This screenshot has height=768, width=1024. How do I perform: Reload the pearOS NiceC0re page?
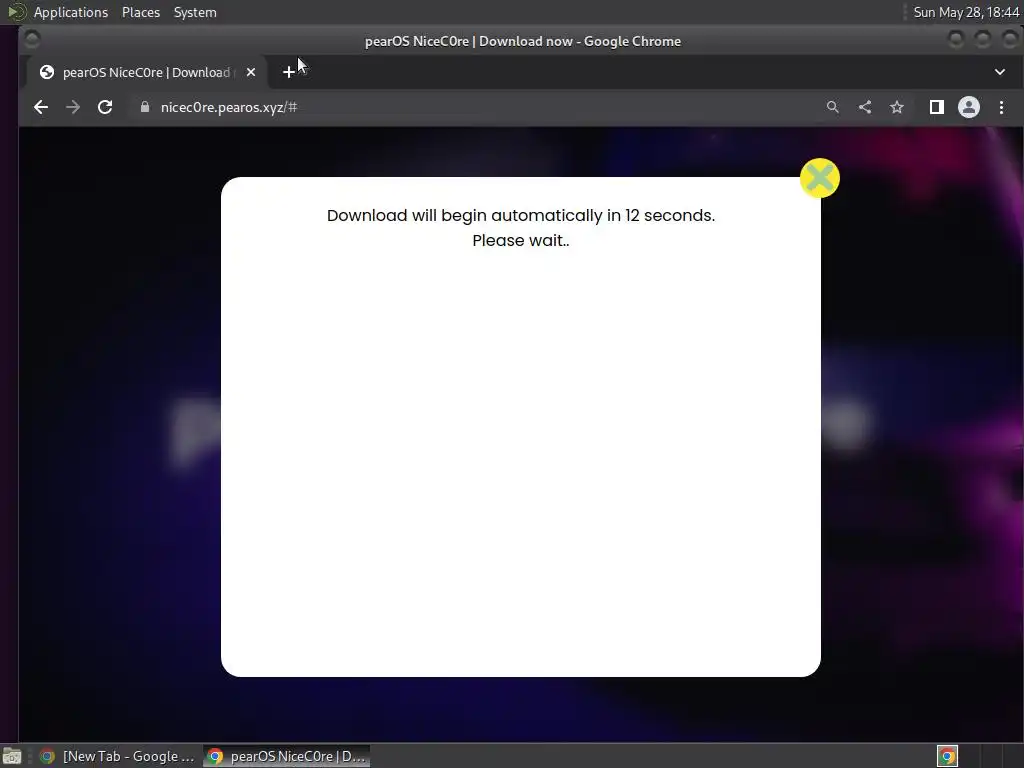coord(105,107)
